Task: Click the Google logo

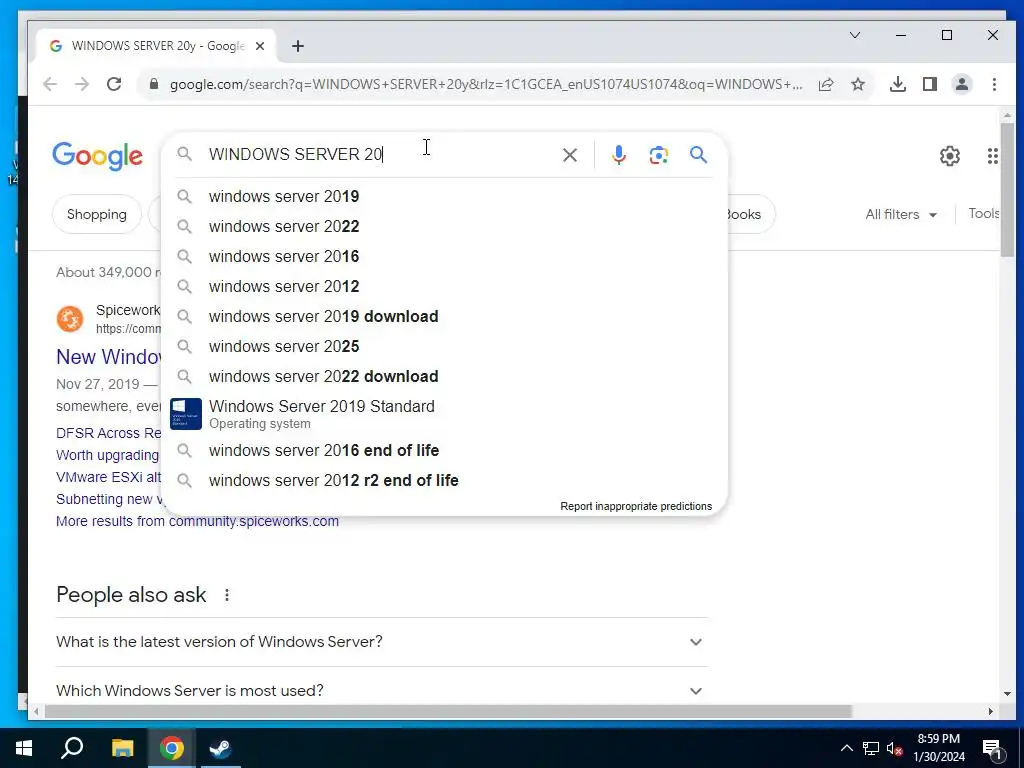Action: click(97, 157)
